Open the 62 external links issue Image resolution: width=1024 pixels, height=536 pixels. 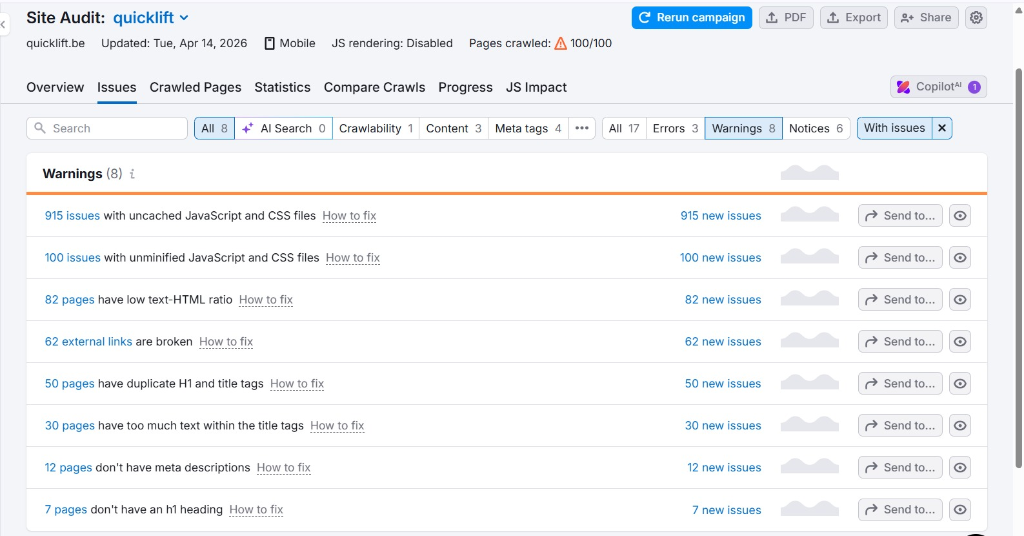(88, 342)
